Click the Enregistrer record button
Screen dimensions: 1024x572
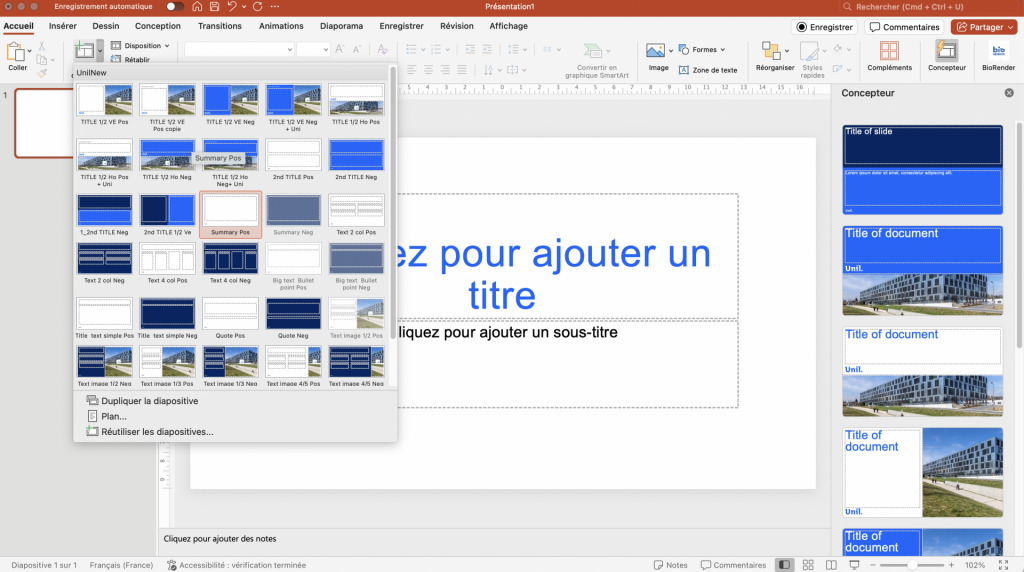click(824, 27)
